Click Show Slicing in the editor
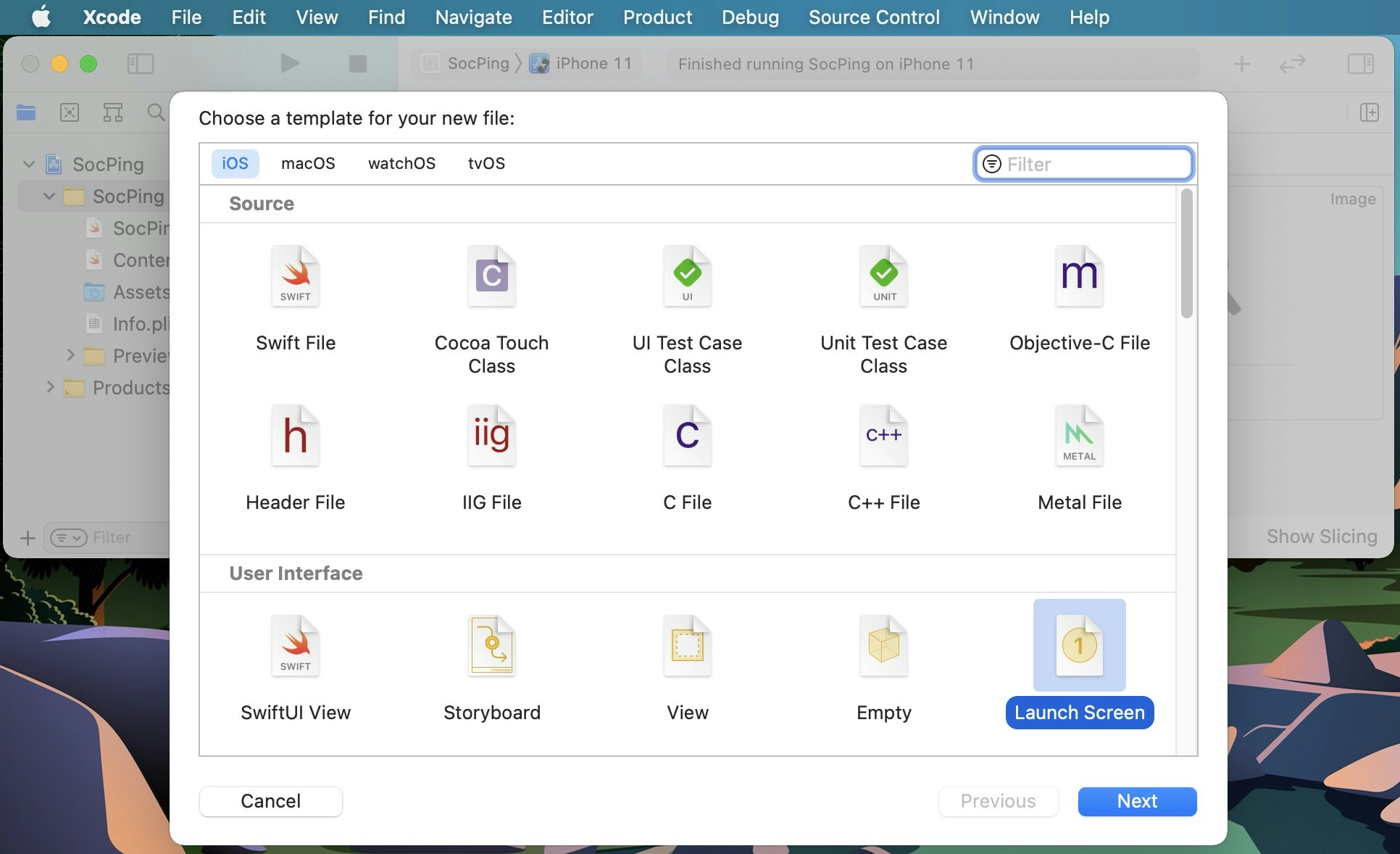 click(x=1322, y=536)
